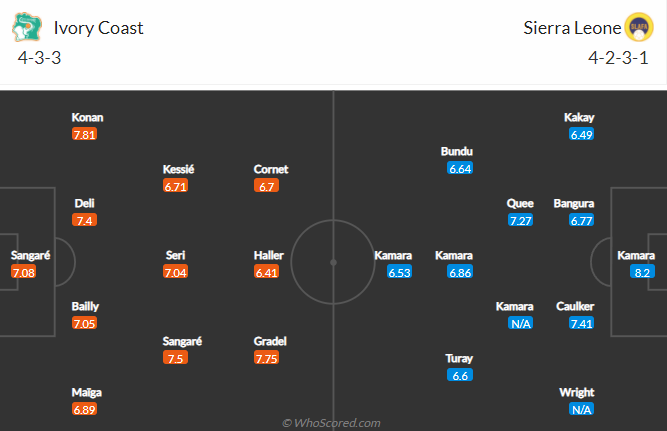The height and width of the screenshot is (431, 667).
Task: Select Sierra Leone goalkeeper Kamara's 8.2 rating
Action: click(x=642, y=272)
